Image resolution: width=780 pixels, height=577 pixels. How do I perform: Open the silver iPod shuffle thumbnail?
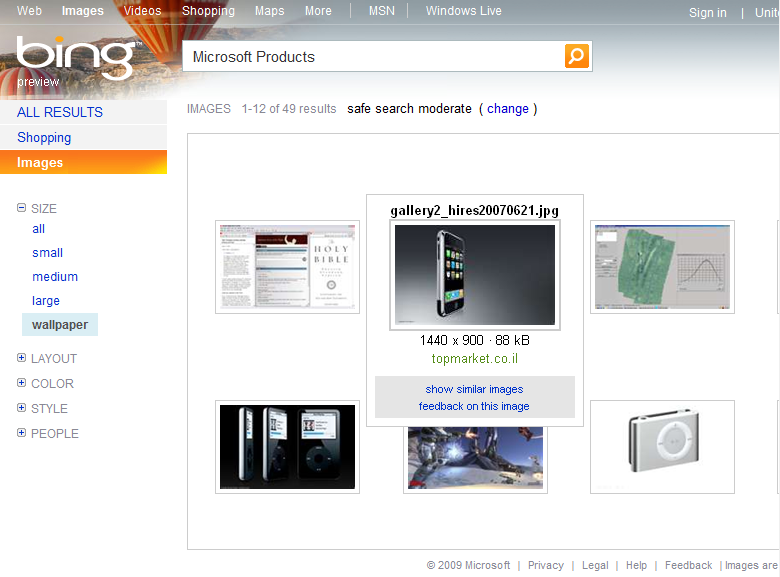tap(662, 447)
